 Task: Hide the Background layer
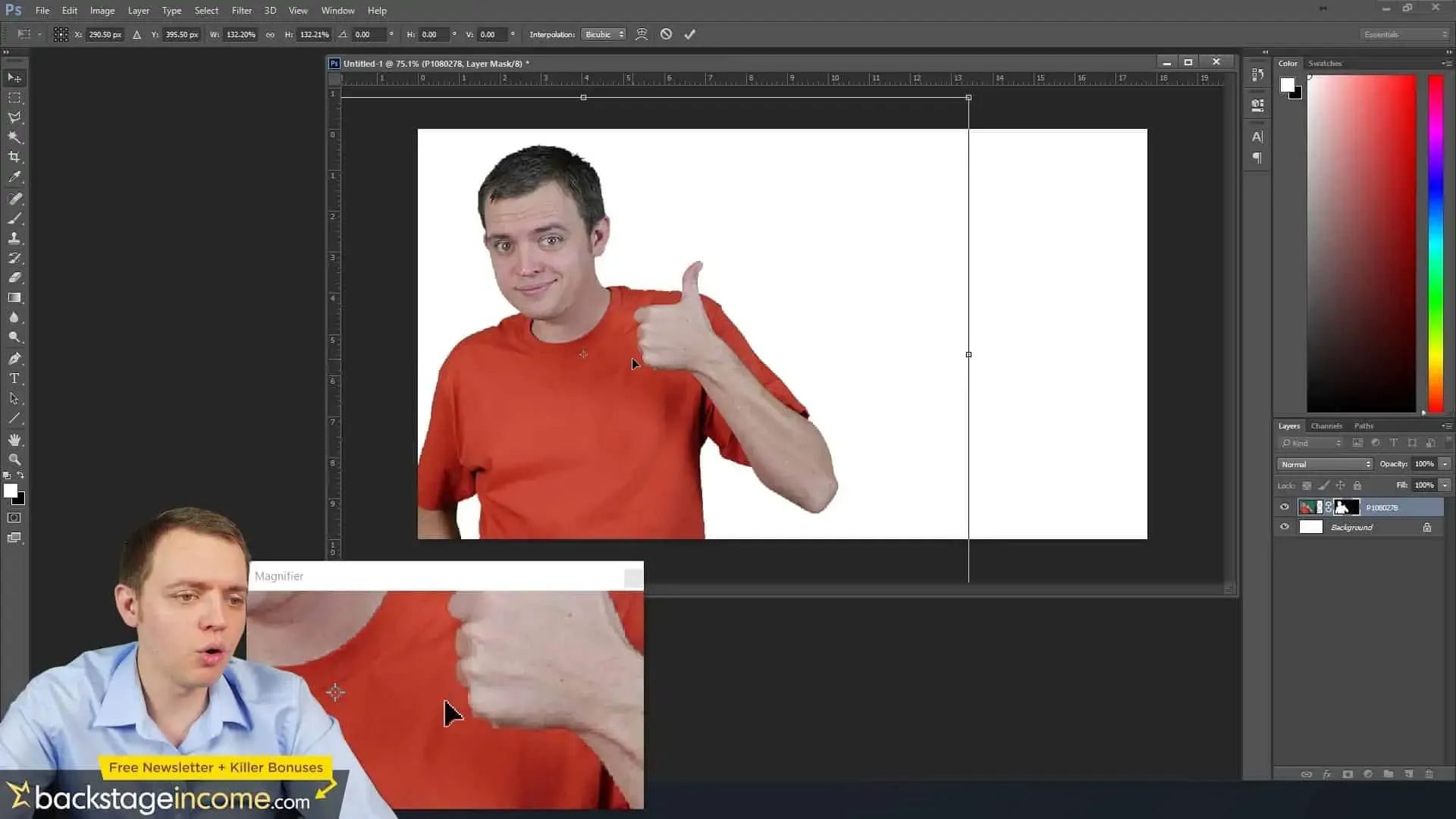1284,527
